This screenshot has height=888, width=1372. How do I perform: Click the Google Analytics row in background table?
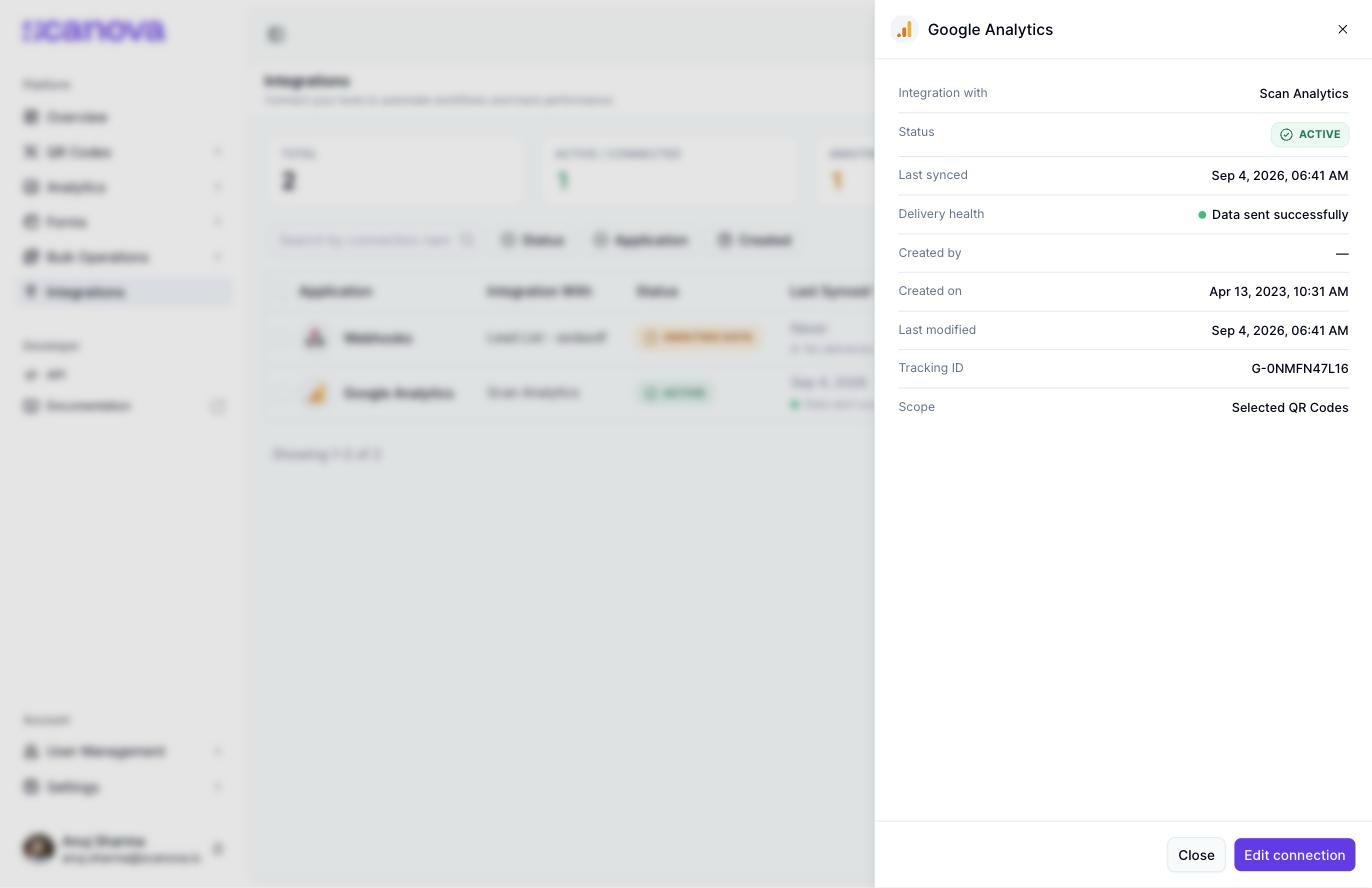570,393
